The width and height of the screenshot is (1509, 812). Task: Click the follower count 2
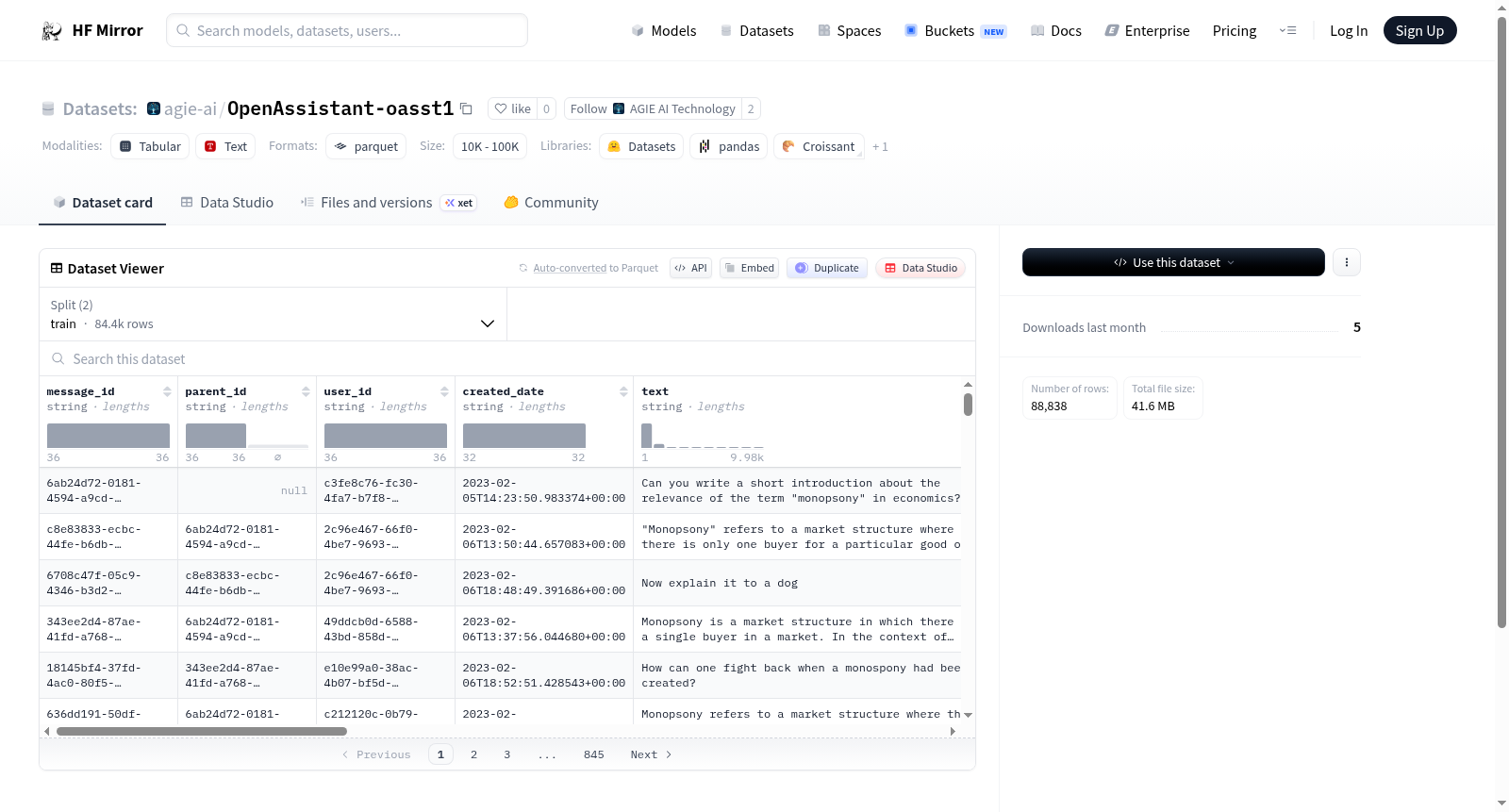(751, 108)
